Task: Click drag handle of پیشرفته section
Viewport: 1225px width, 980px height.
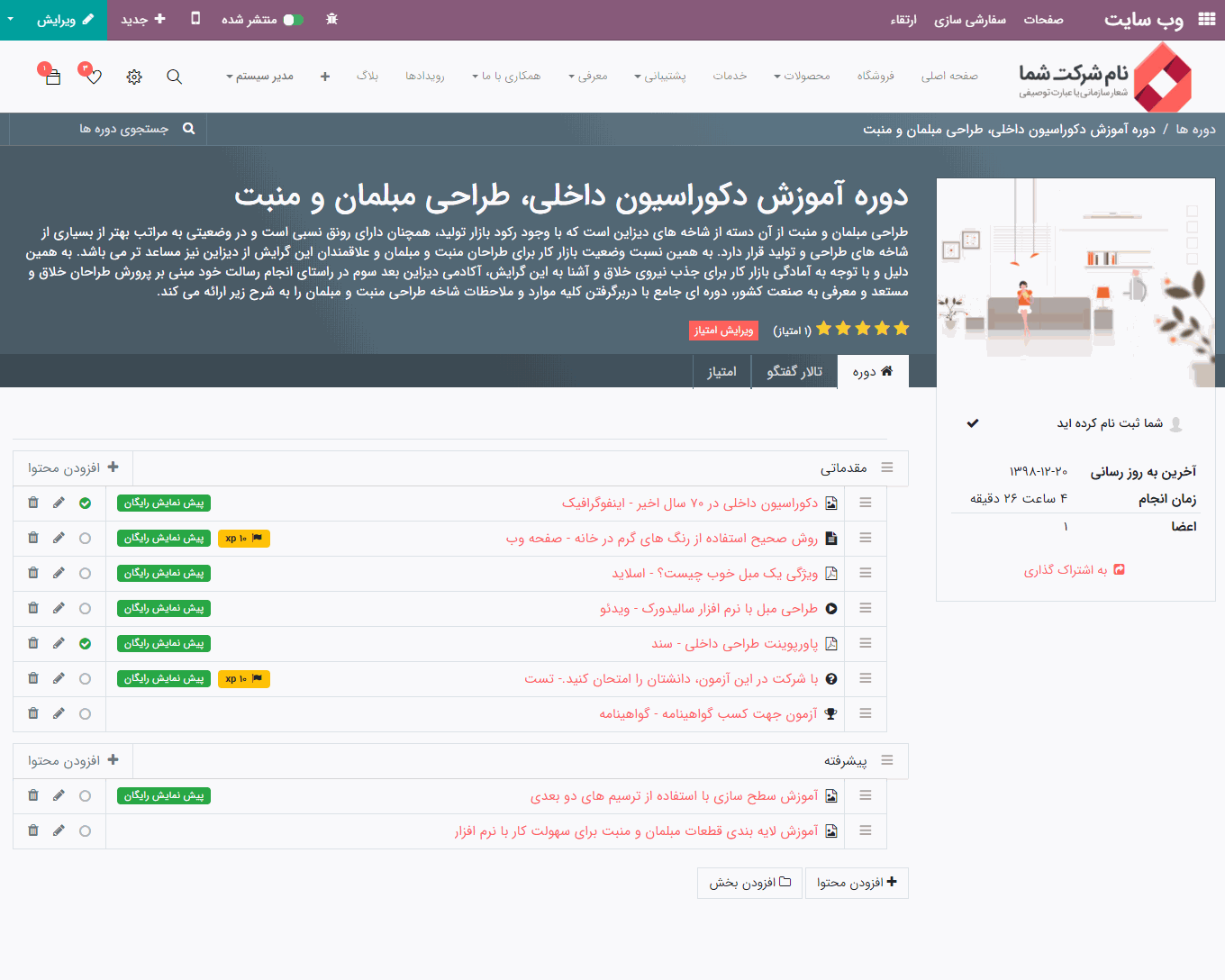Action: point(887,760)
